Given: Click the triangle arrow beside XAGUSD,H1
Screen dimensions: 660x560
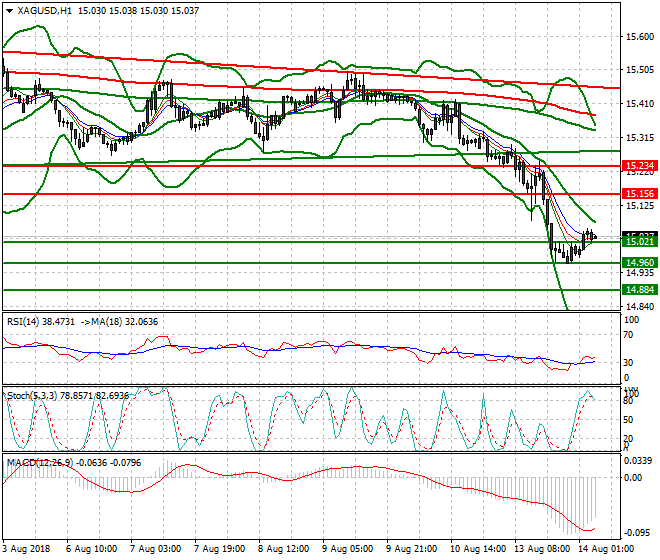Looking at the screenshot, I should pos(9,10).
